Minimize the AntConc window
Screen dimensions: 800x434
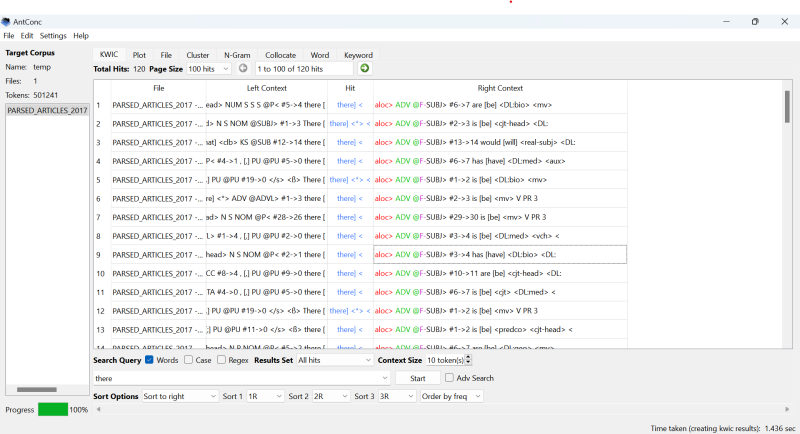pos(726,21)
